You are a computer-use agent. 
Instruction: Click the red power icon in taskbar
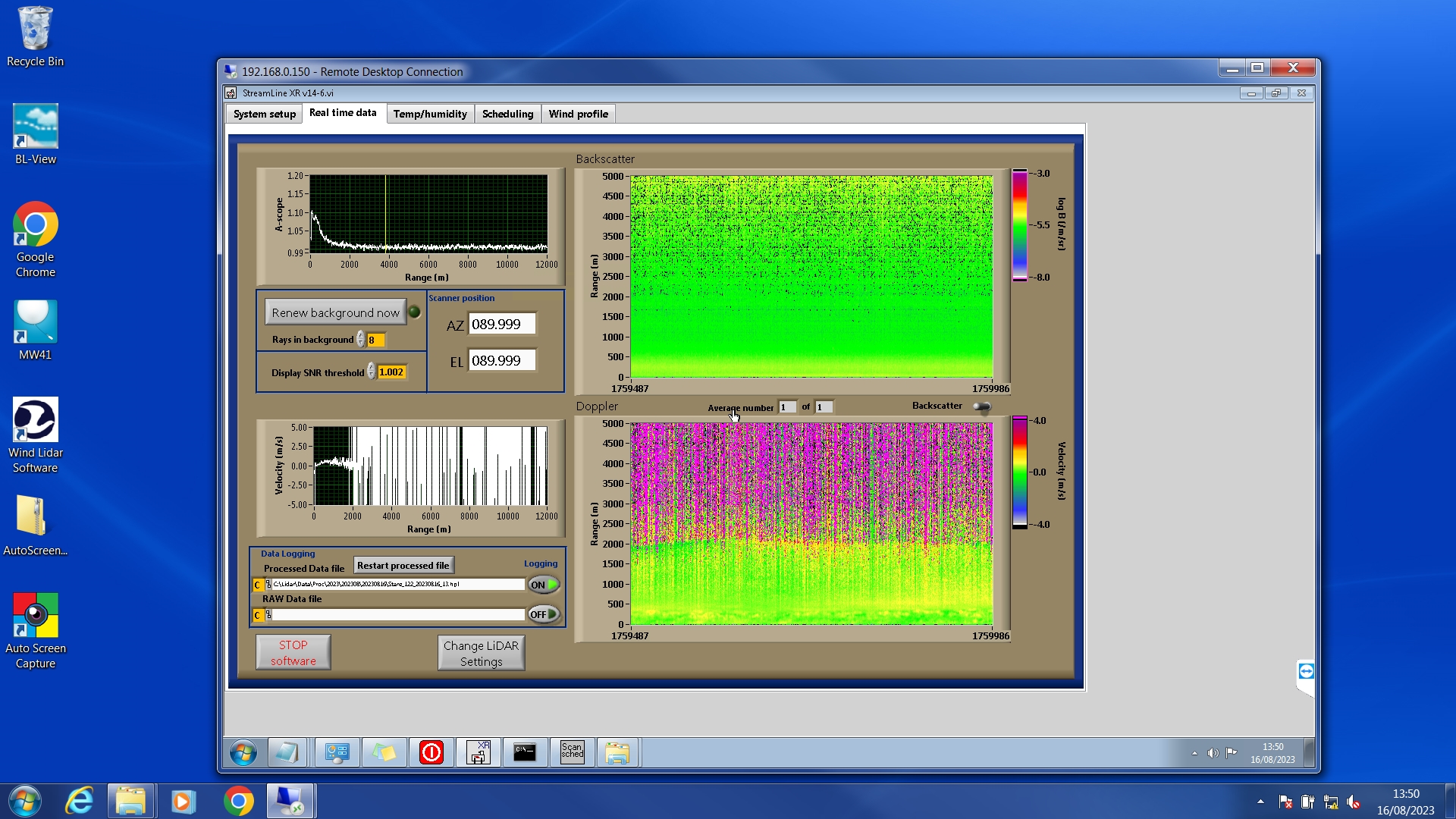tap(431, 752)
